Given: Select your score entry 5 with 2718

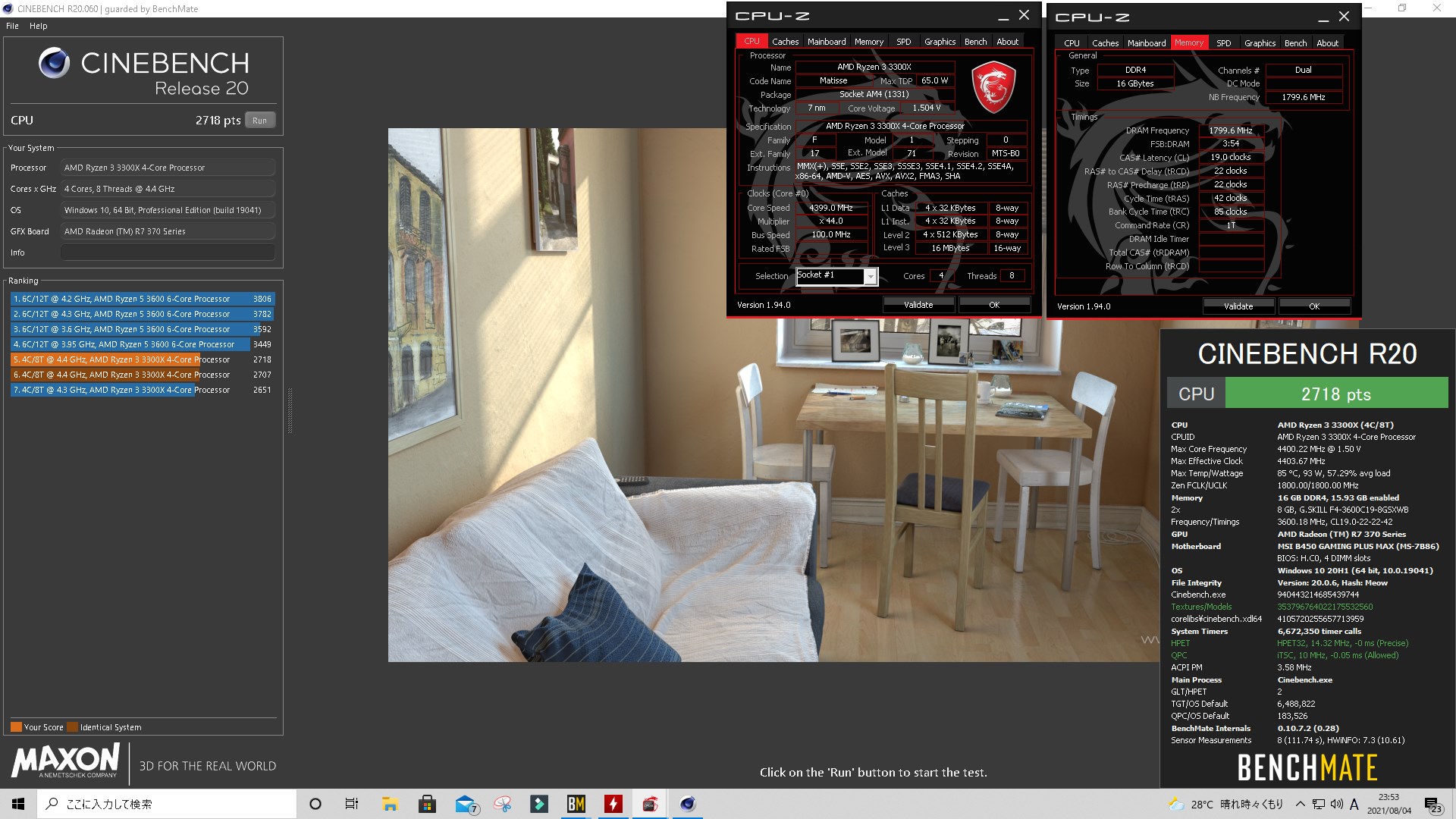Looking at the screenshot, I should [x=143, y=359].
